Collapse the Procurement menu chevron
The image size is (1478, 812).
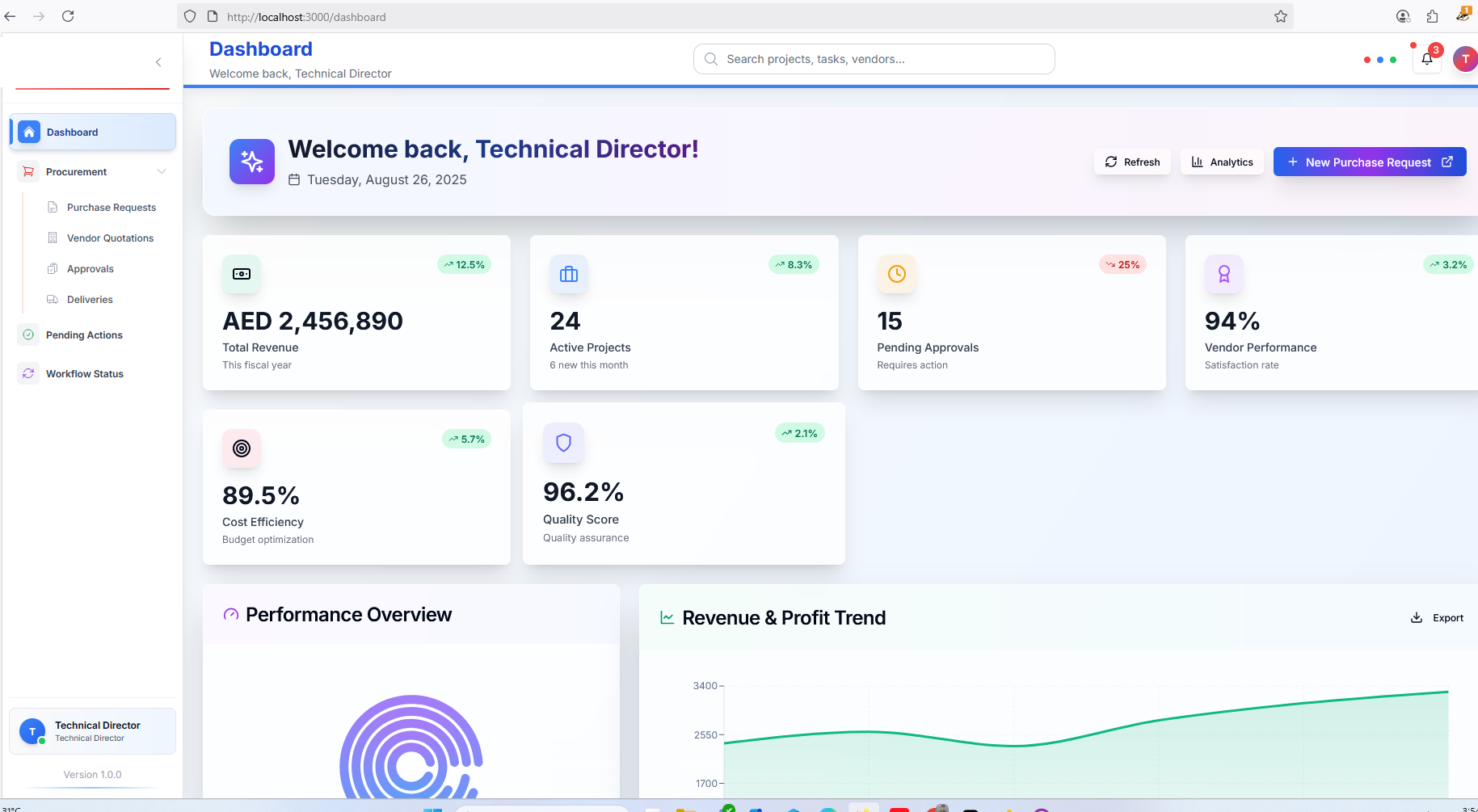[162, 171]
